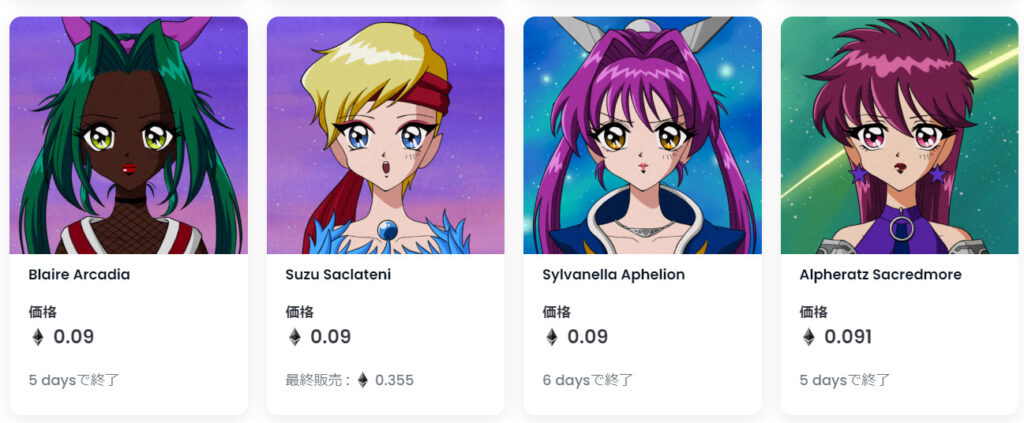Image resolution: width=1024 pixels, height=423 pixels.
Task: Click the 最終販売 0.355 last sale text
Action: pyautogui.click(x=349, y=380)
